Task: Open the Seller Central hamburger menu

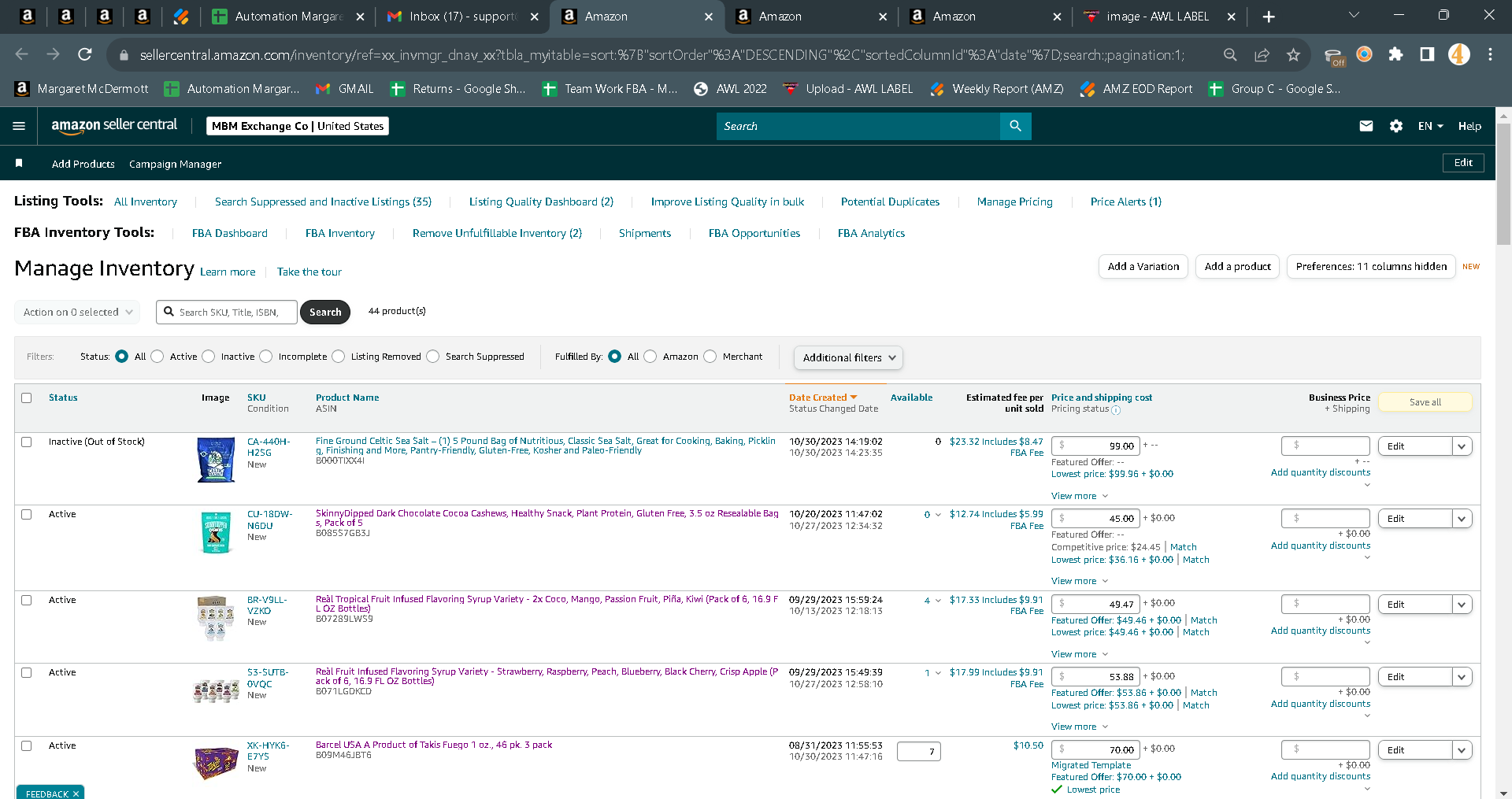Action: click(20, 126)
